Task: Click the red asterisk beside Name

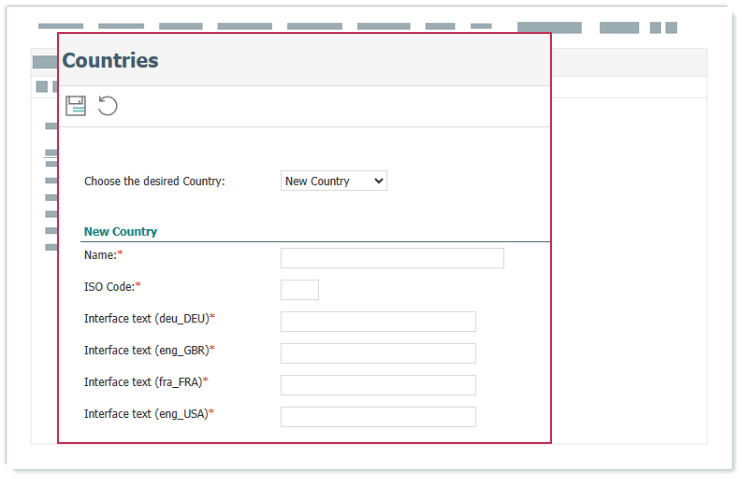Action: pos(120,255)
